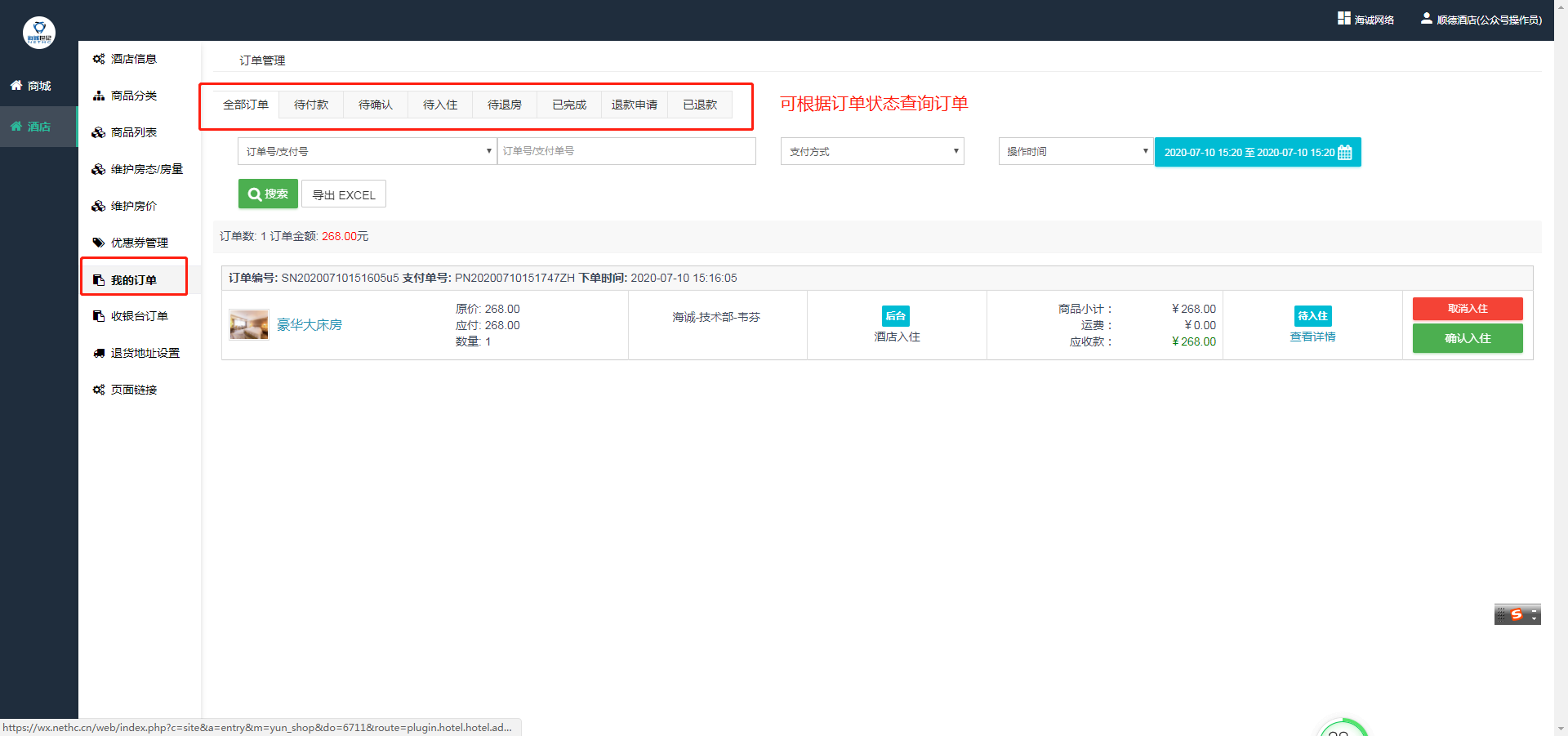Switch to the 全部订单 tab
This screenshot has width=1568, height=736.
[246, 105]
